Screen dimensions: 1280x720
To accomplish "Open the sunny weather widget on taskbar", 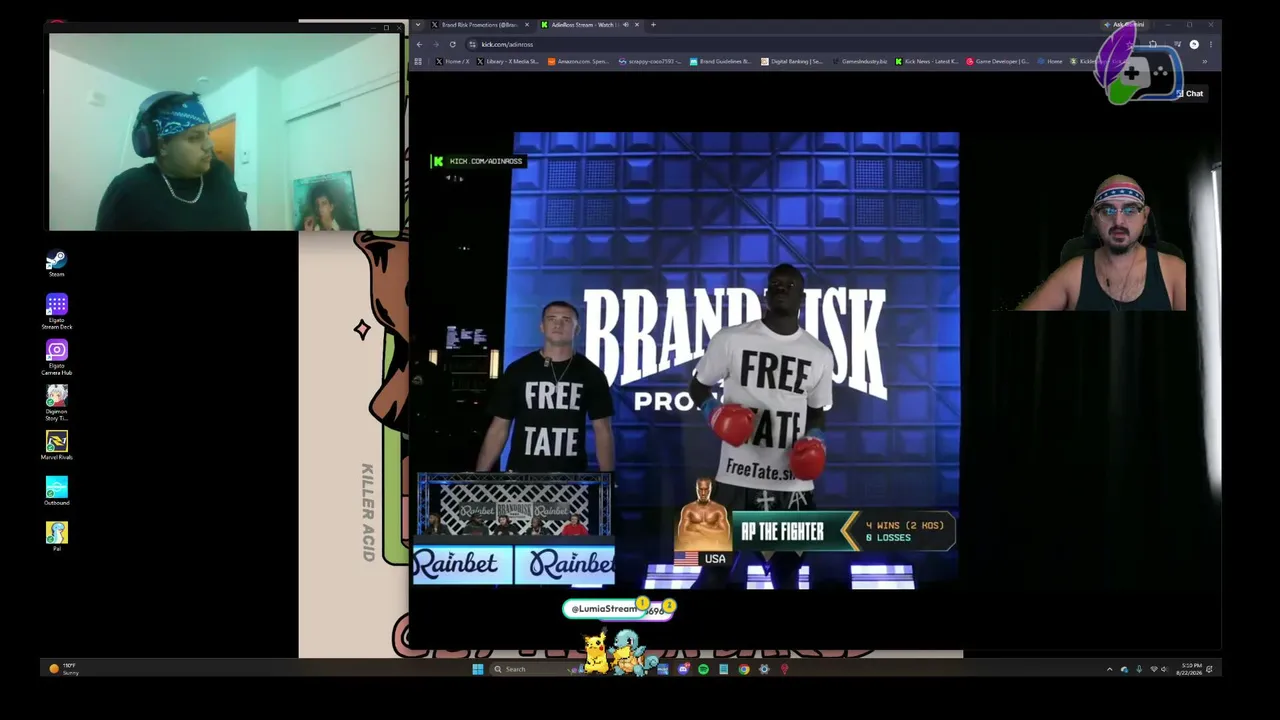I will [63, 669].
